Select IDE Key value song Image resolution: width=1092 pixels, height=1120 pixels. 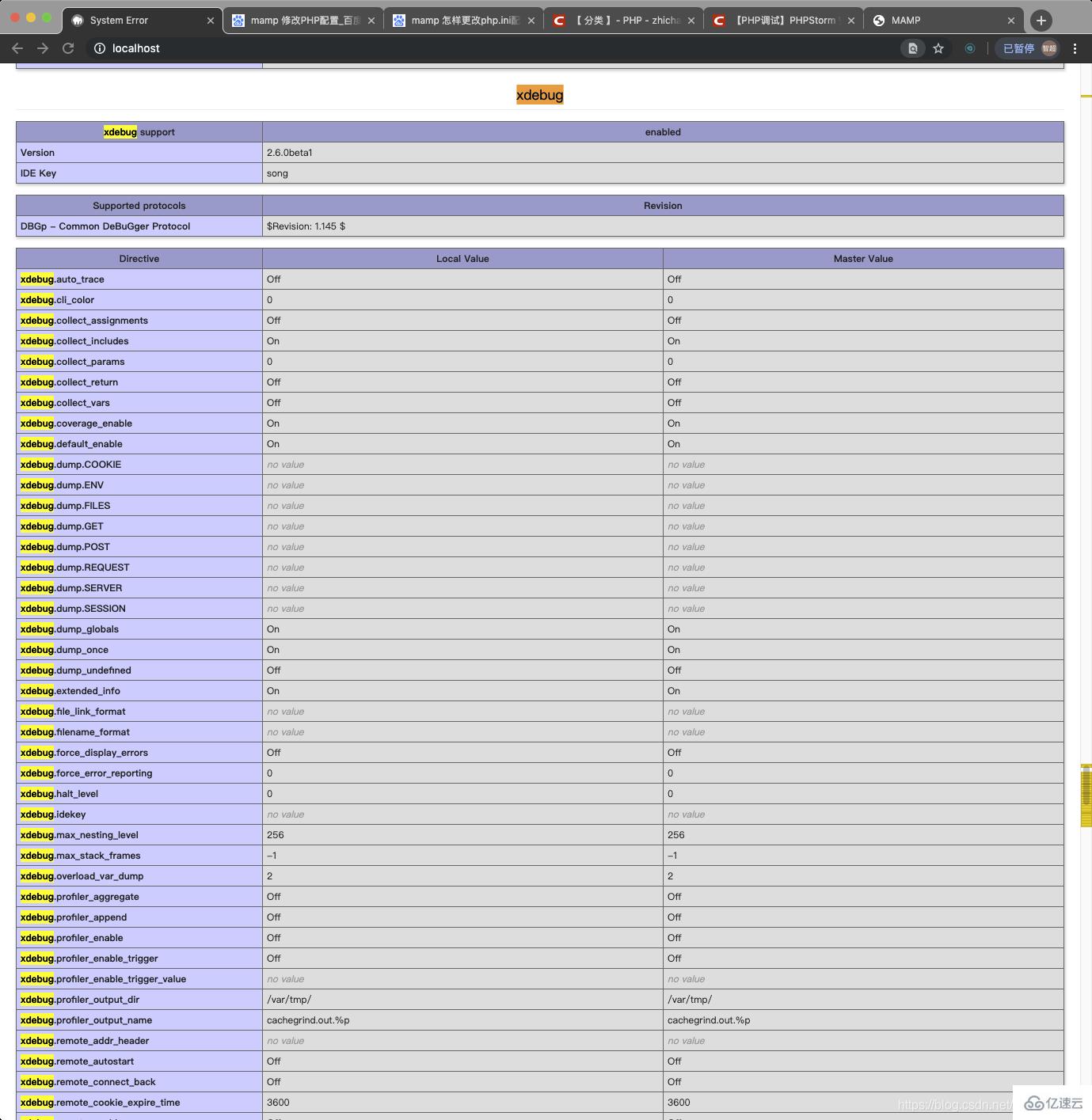[x=277, y=173]
